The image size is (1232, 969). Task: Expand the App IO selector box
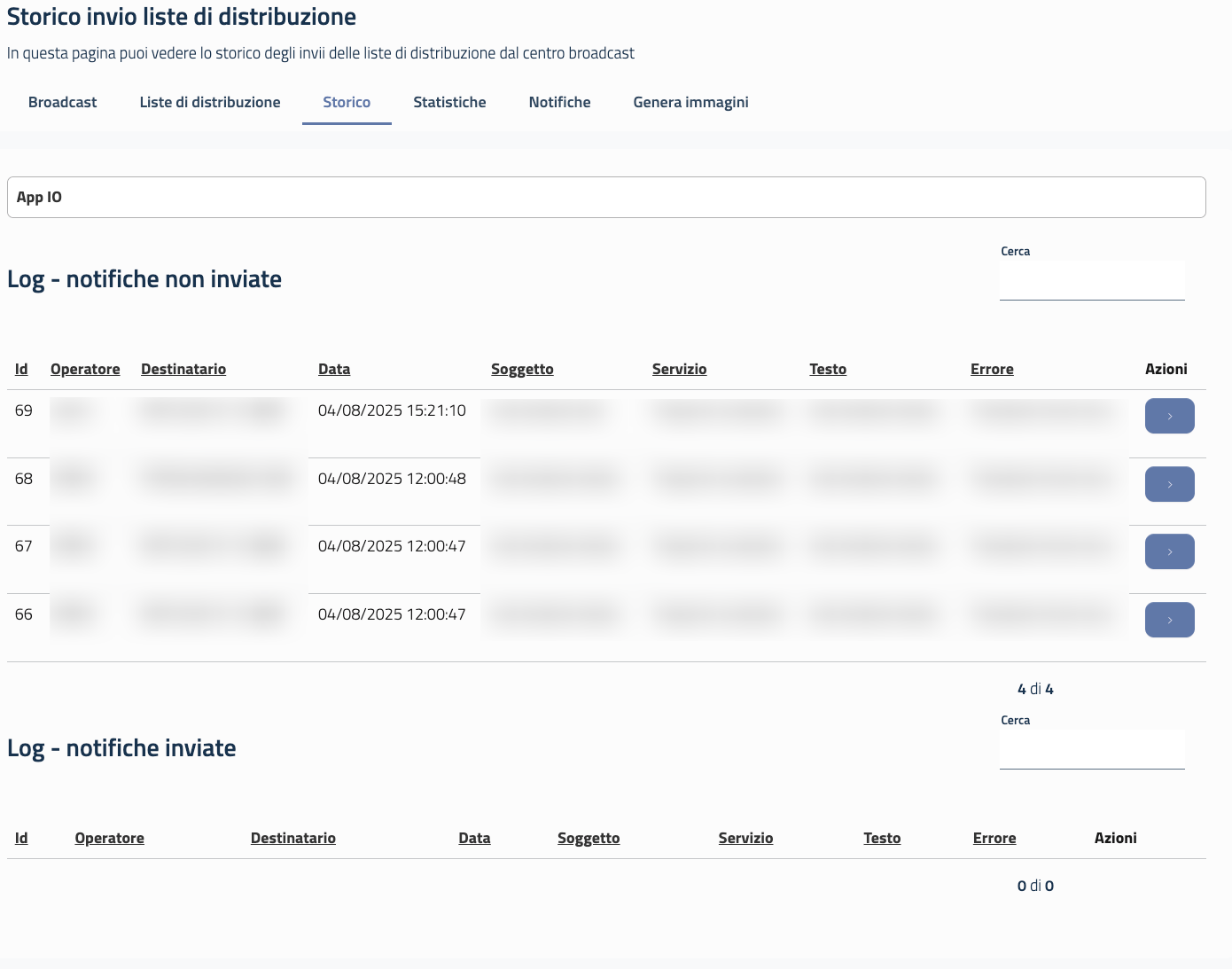606,197
